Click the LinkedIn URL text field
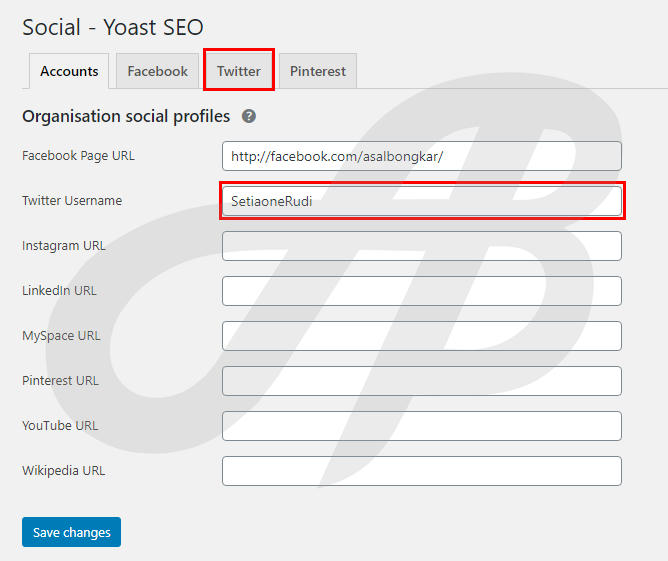 click(422, 291)
